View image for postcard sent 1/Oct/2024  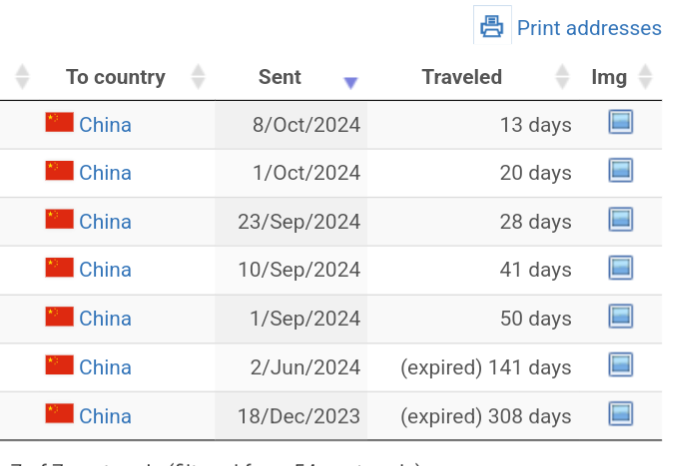point(621,170)
